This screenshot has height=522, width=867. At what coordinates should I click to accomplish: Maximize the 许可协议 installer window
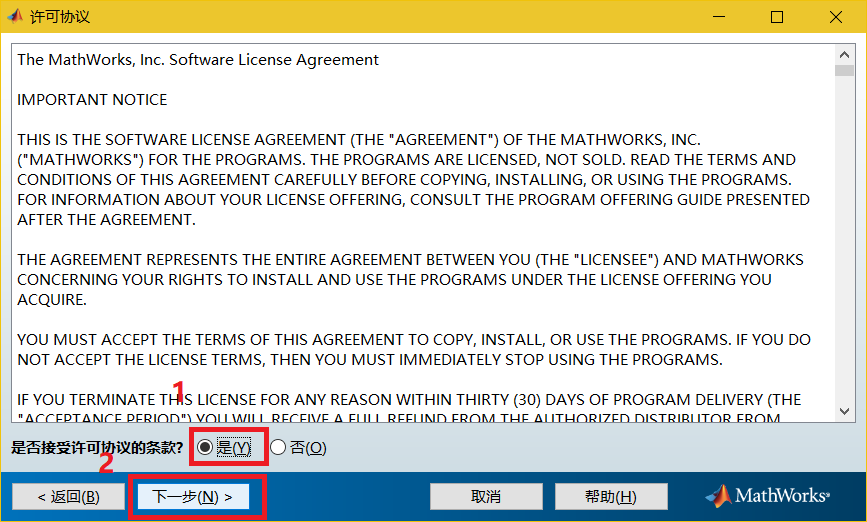[777, 17]
